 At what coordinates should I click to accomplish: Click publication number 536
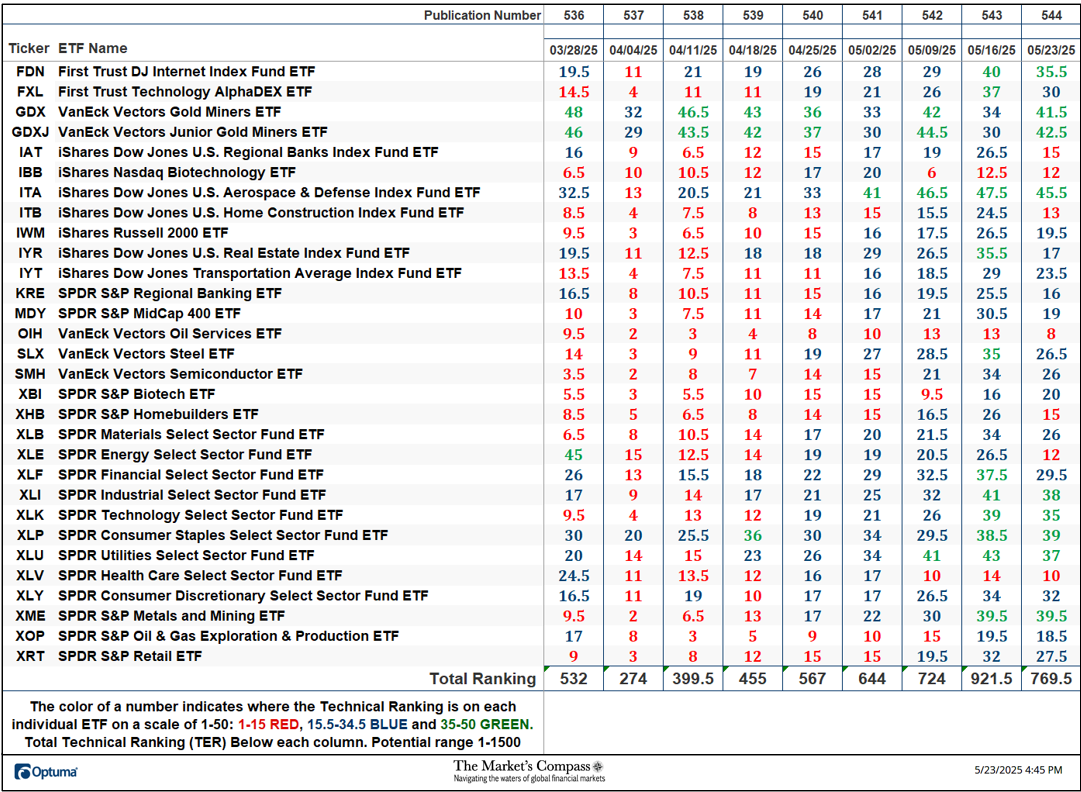pyautogui.click(x=572, y=15)
